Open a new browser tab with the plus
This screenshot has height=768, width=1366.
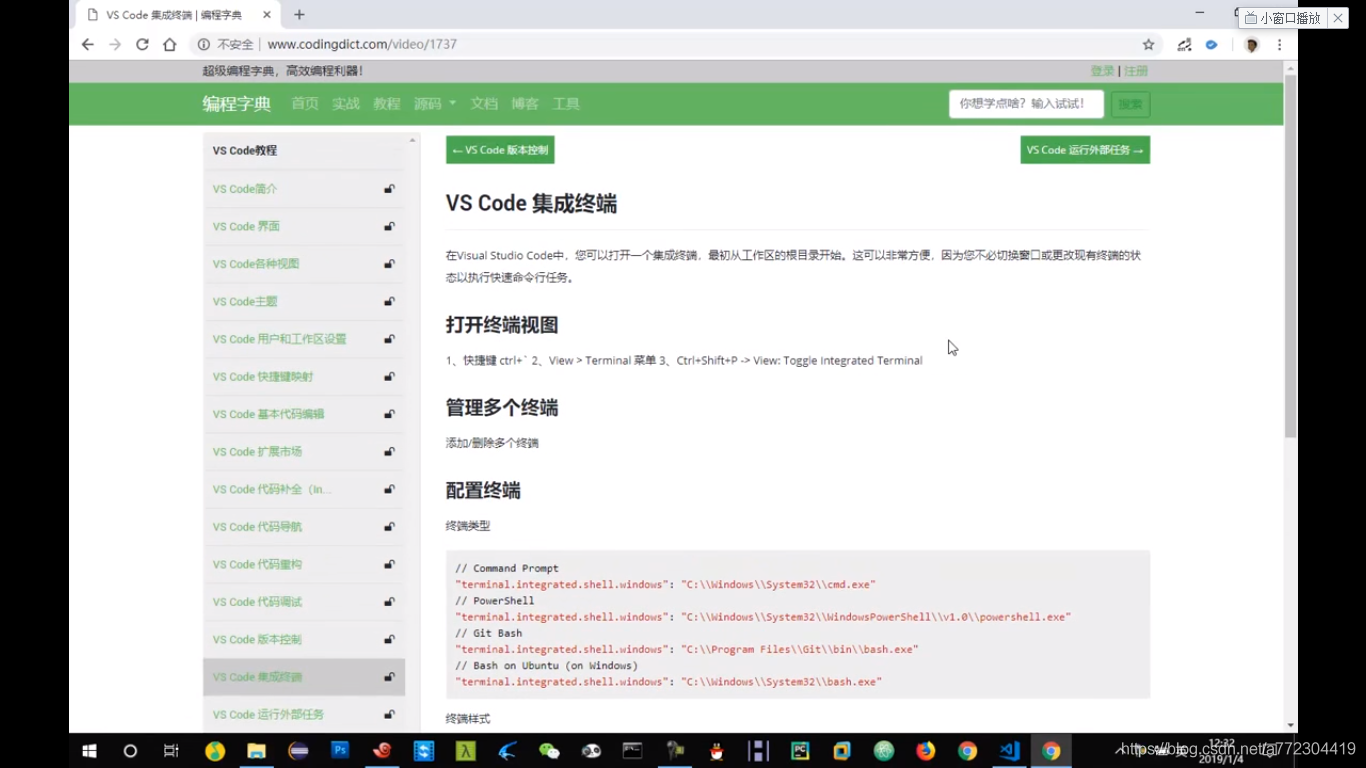299,15
